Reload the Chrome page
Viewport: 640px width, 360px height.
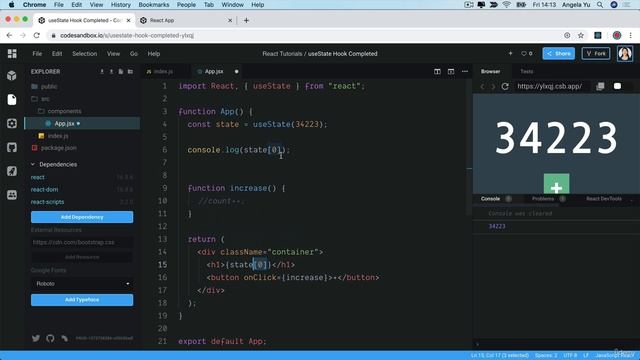[x=37, y=36]
